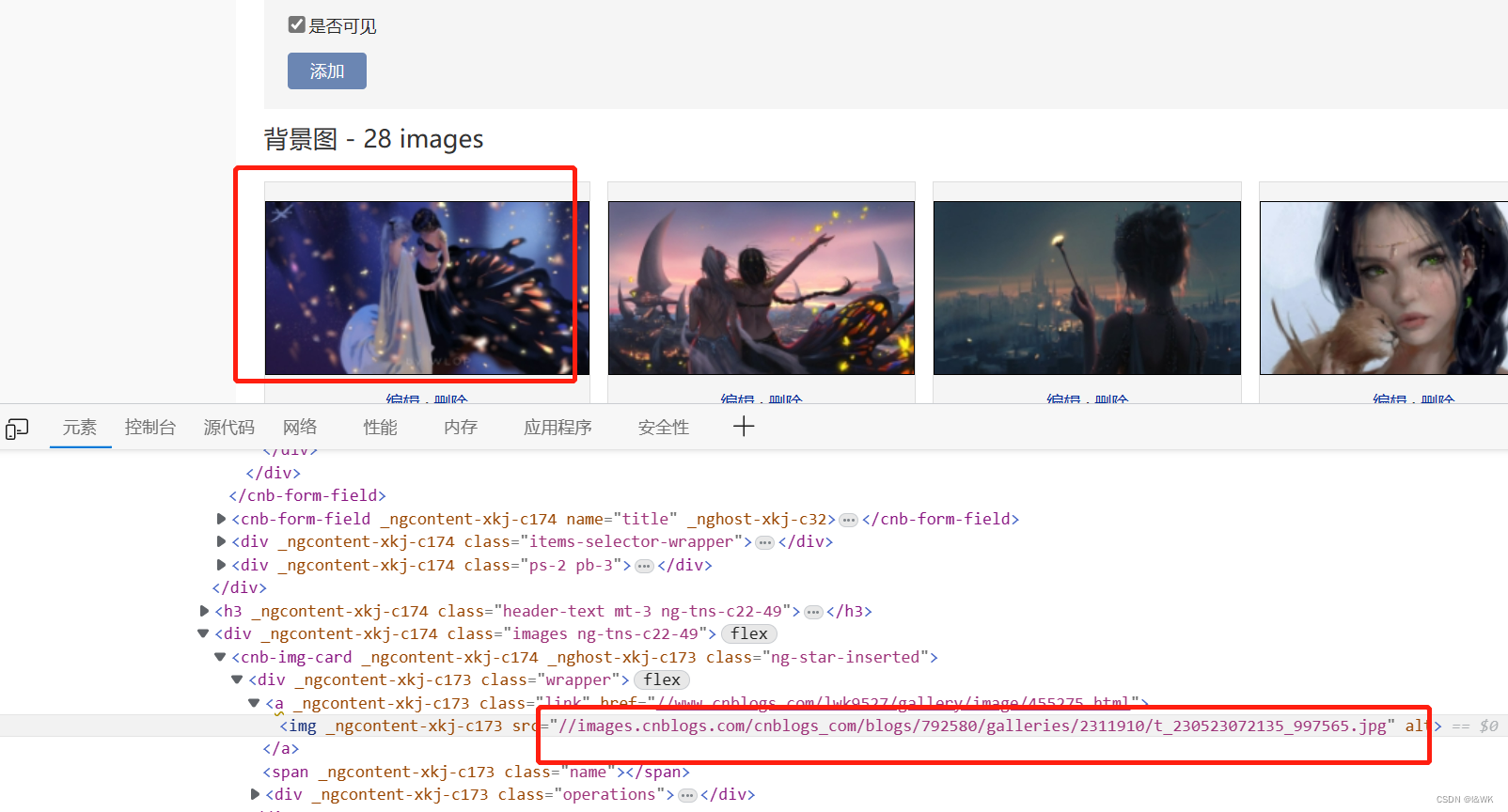Open the second thumbnail with two figures at sunset
This screenshot has width=1508, height=812.
point(762,288)
